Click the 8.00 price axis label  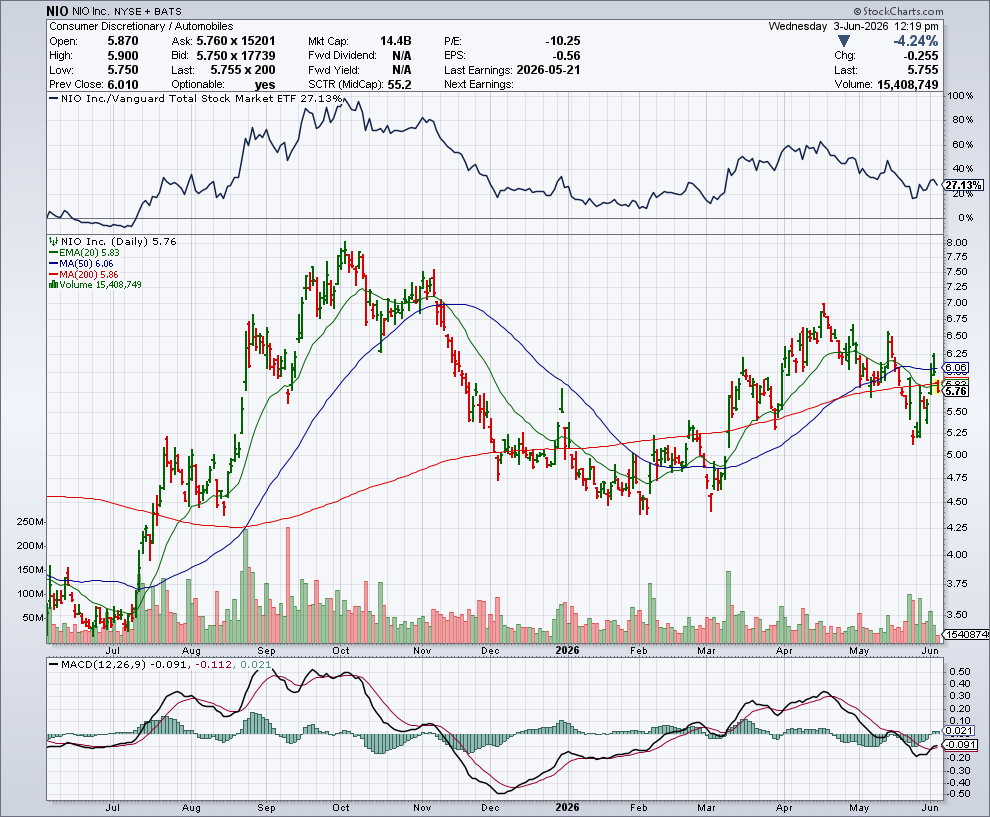click(957, 242)
